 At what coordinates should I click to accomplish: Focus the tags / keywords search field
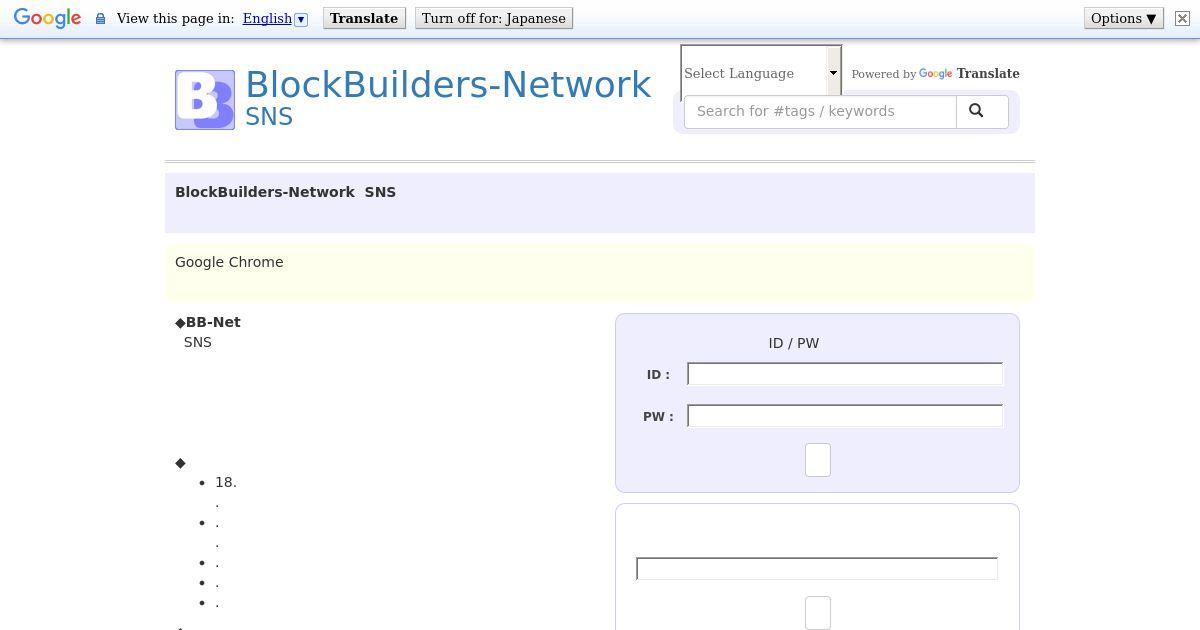820,111
